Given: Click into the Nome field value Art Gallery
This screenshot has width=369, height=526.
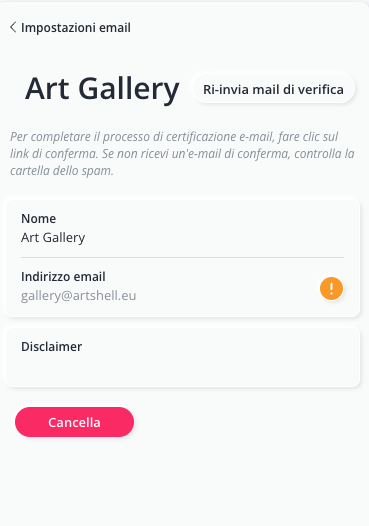Looking at the screenshot, I should (x=53, y=238).
